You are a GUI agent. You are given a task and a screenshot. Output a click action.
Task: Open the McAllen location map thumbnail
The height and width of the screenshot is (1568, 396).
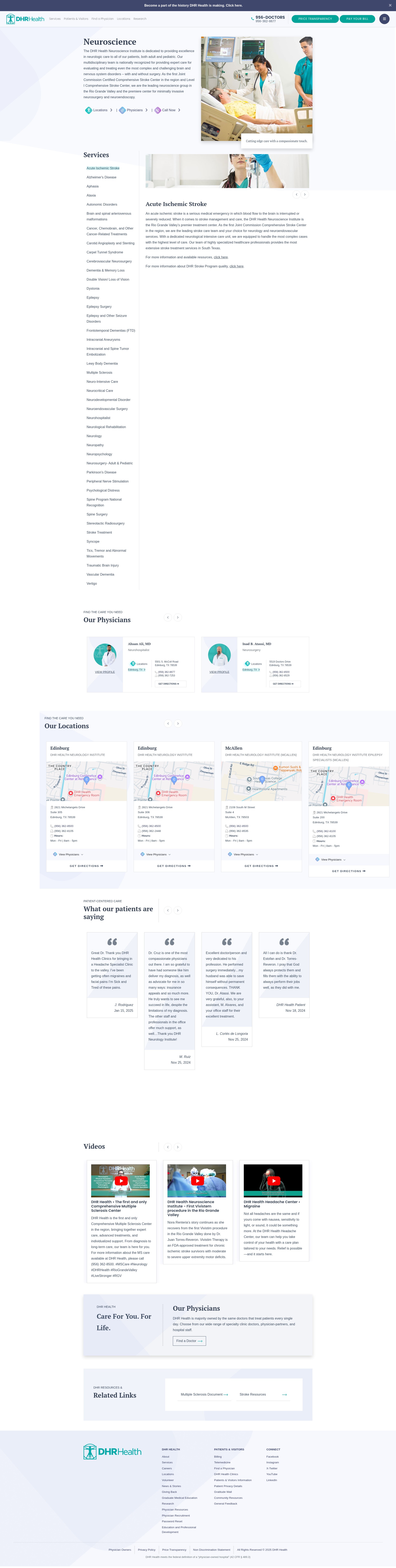point(261,781)
